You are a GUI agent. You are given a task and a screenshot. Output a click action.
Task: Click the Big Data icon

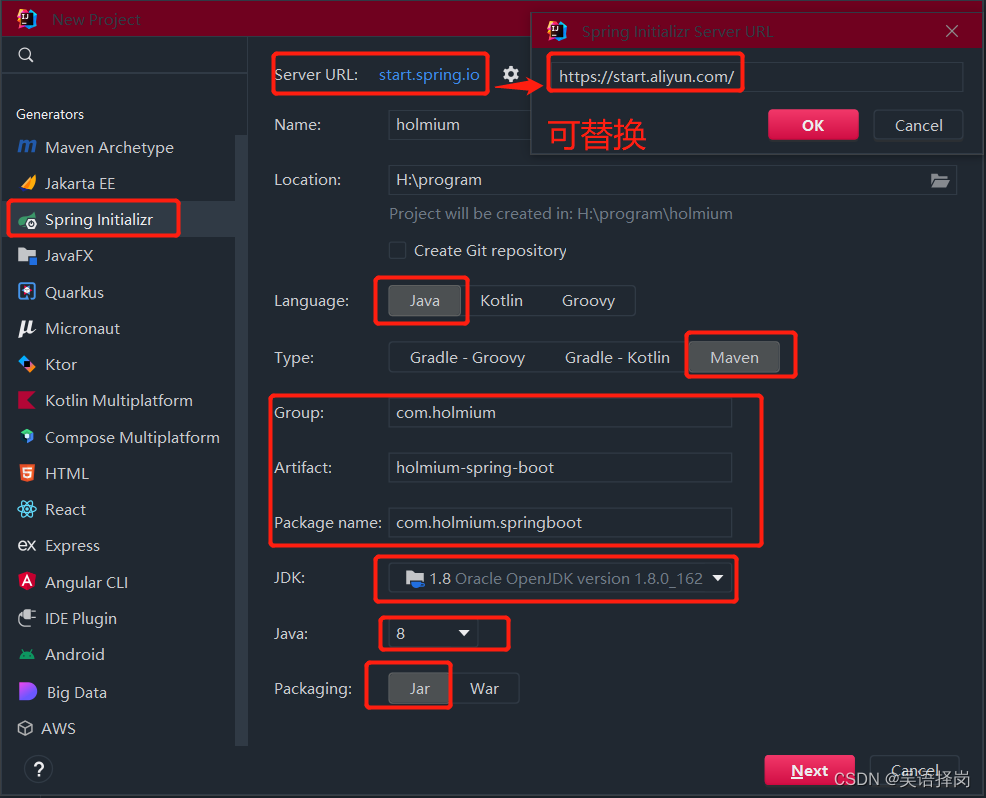click(28, 691)
